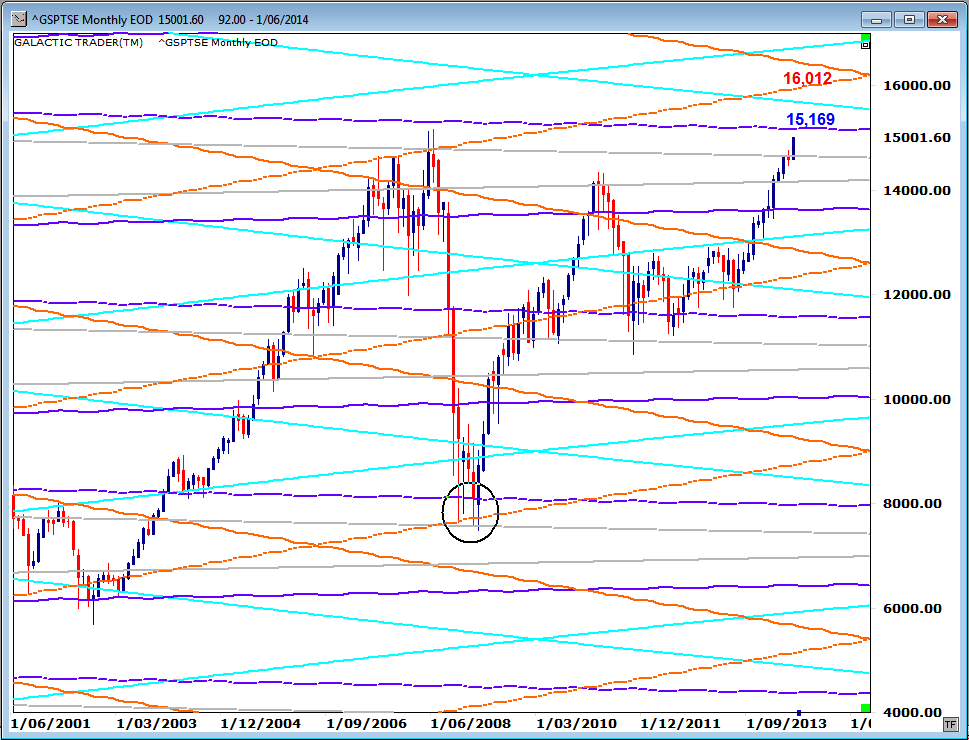Click the 1/12/2004 date label
Screen dimensions: 969x740
click(x=261, y=723)
